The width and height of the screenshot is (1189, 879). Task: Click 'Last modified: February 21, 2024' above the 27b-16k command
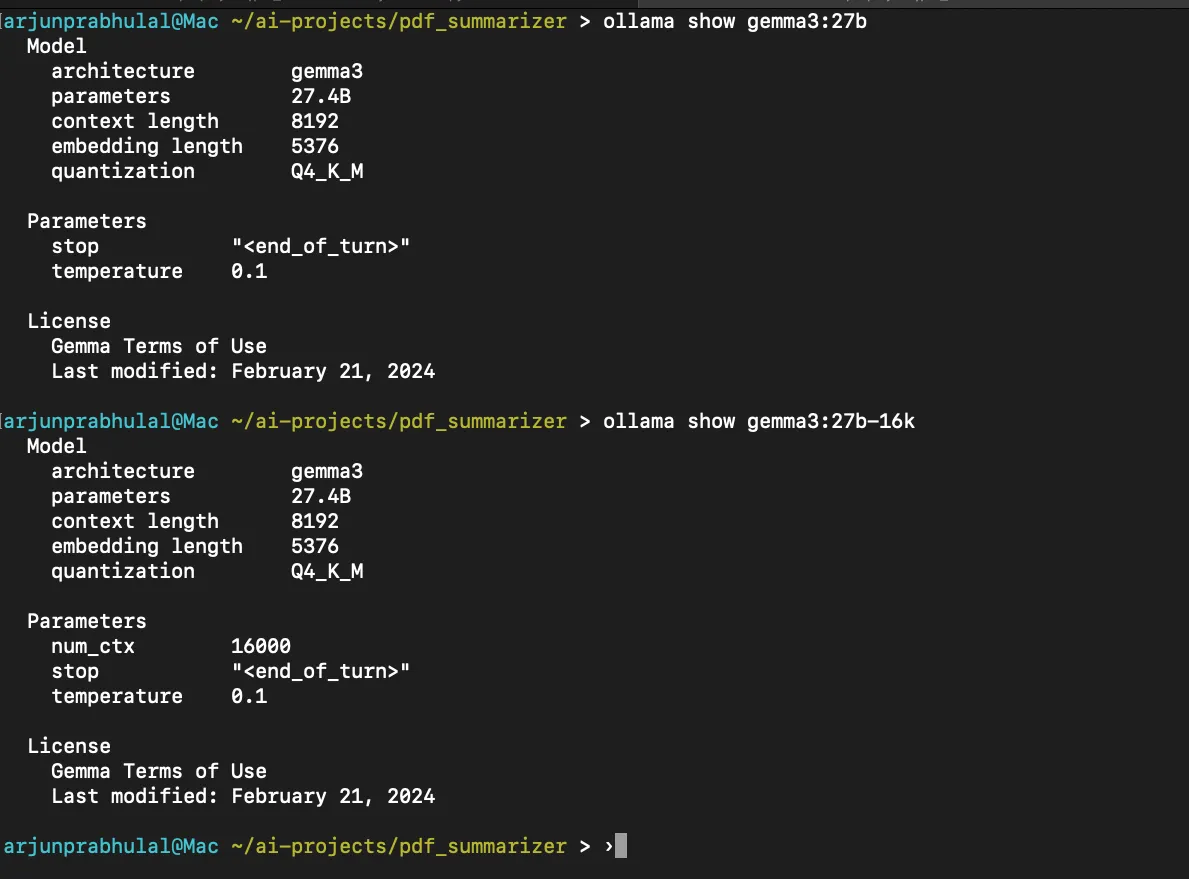tap(243, 372)
